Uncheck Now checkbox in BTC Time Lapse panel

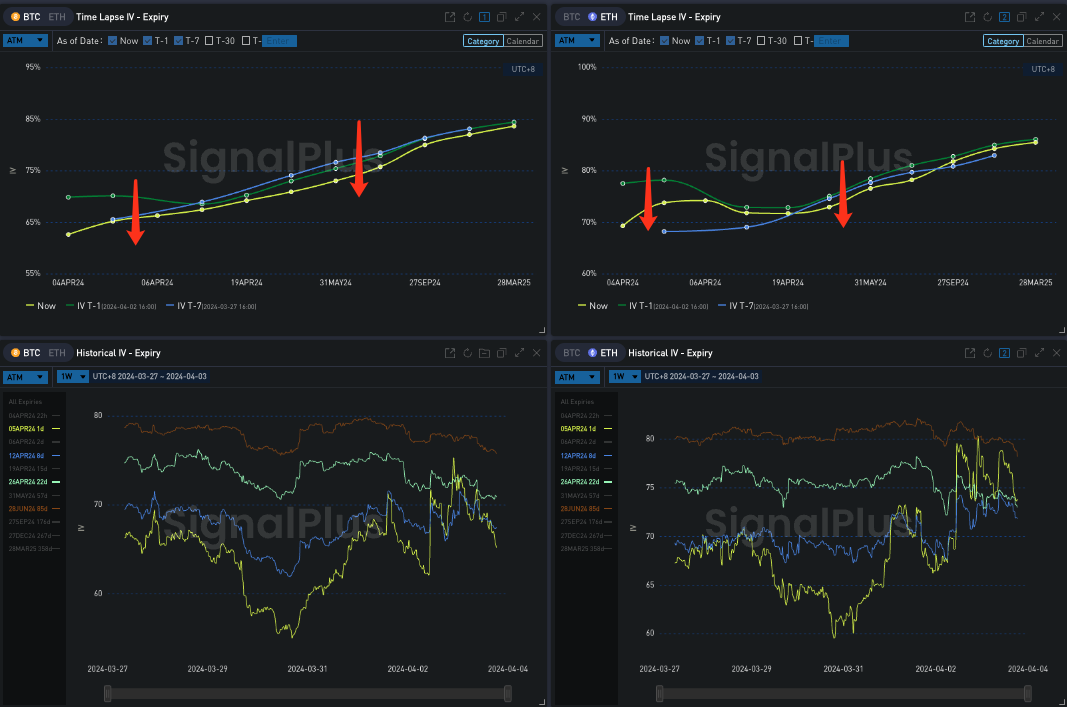(113, 41)
